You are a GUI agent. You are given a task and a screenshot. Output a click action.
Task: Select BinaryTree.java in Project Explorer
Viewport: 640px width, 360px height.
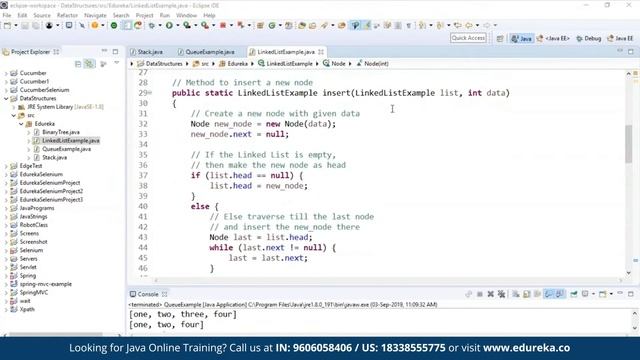tap(61, 132)
